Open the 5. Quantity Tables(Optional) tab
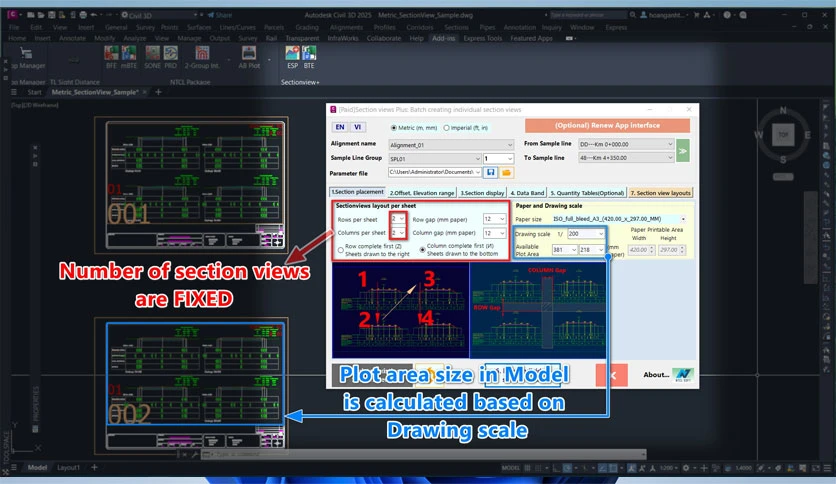 tap(587, 193)
